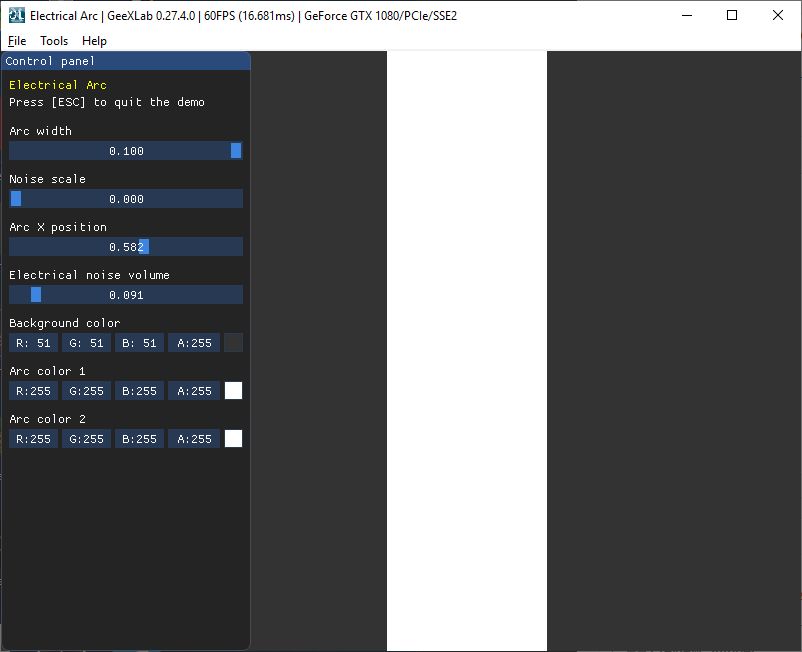Minimize the GeeXLab window
This screenshot has height=652, width=802.
coord(687,15)
